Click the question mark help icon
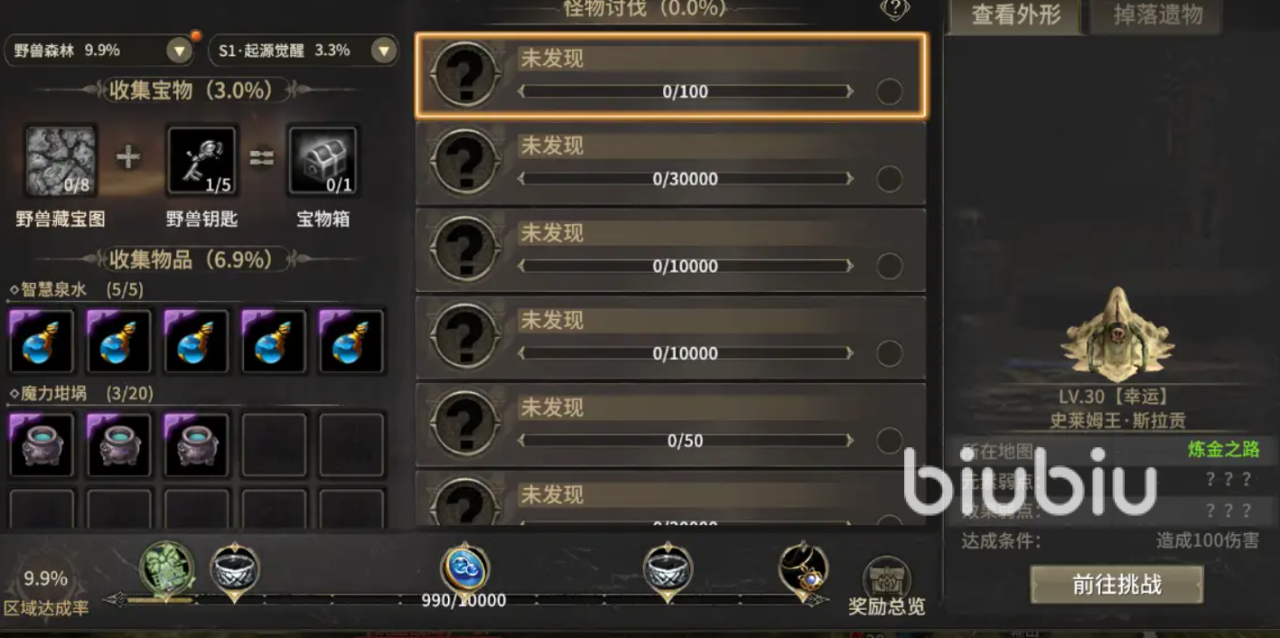 pos(895,9)
